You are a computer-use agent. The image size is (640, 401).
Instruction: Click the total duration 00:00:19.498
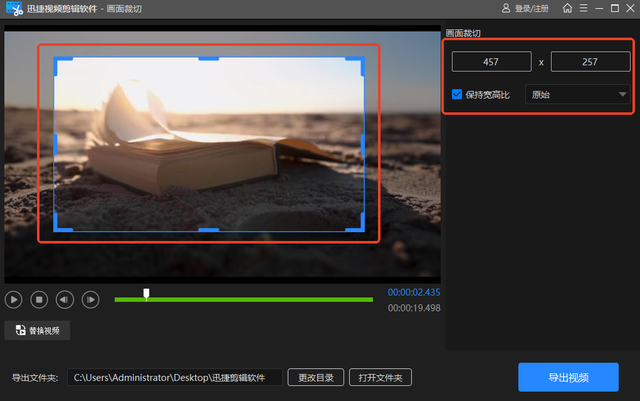pos(414,308)
